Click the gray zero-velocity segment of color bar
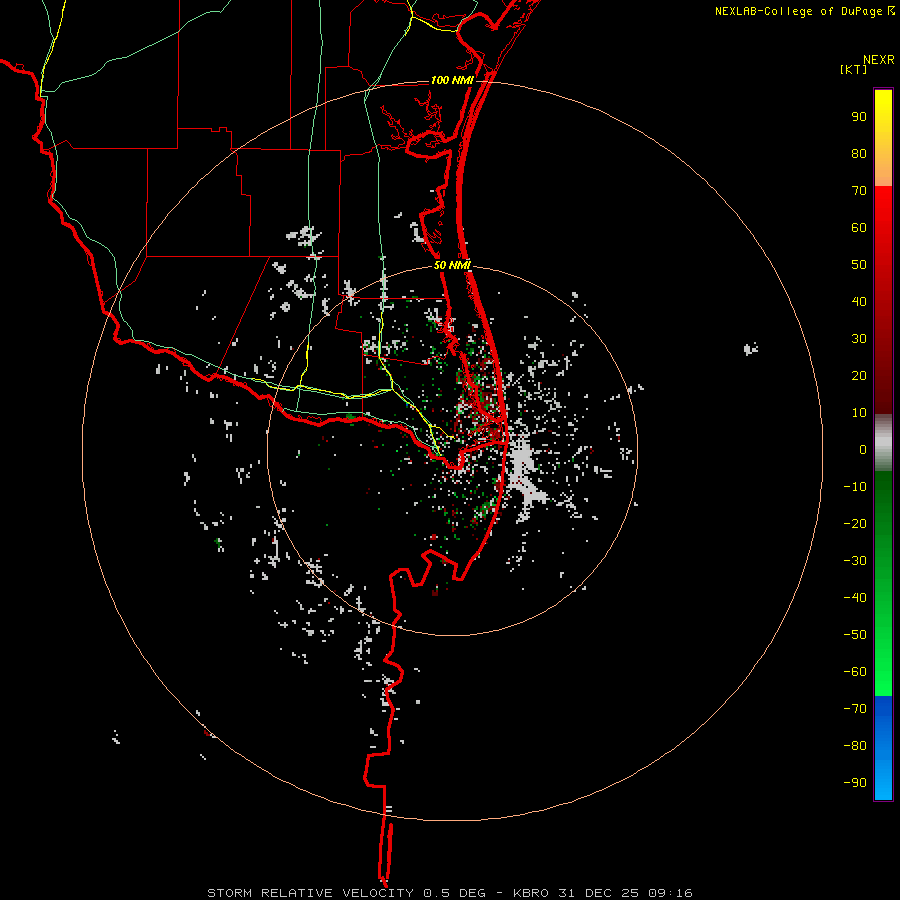900x900 pixels. (x=883, y=443)
